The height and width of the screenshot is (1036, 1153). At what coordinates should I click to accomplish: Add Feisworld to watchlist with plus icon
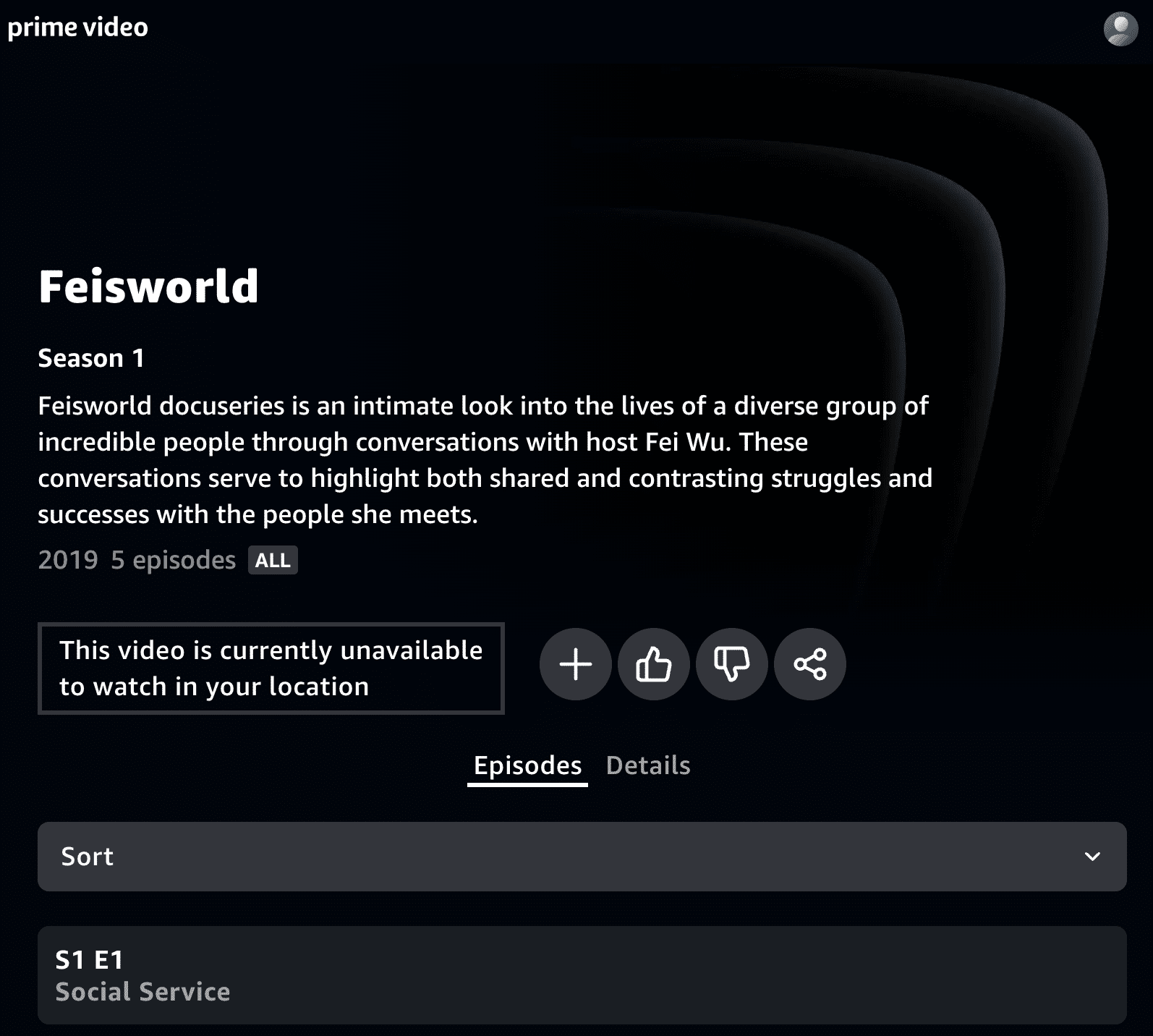coord(576,664)
